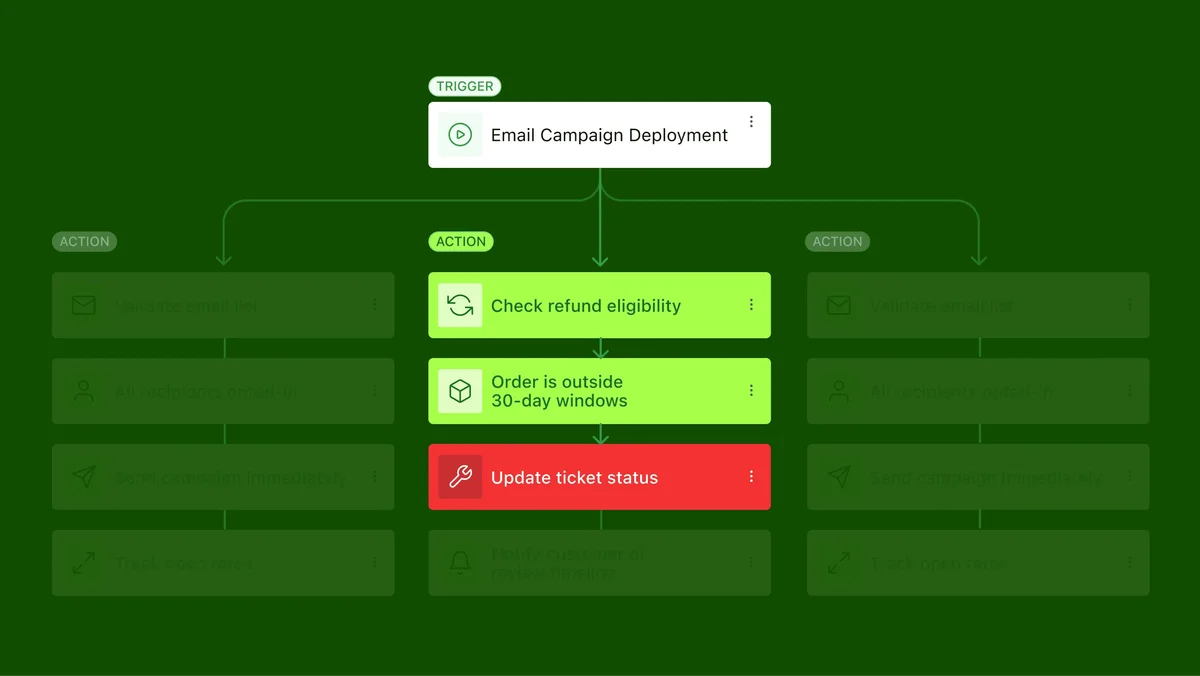Click the TRIGGER label badge
The height and width of the screenshot is (676, 1200).
coord(465,86)
